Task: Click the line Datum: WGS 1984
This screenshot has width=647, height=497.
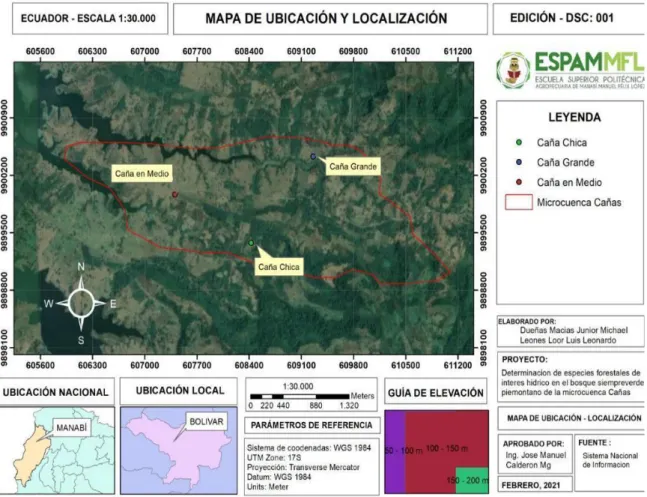Action: click(279, 477)
